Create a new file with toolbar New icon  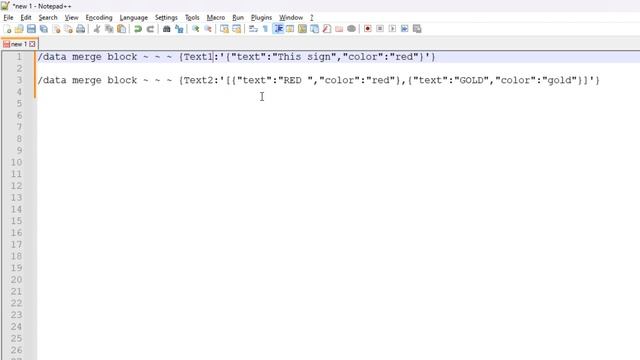coord(7,29)
